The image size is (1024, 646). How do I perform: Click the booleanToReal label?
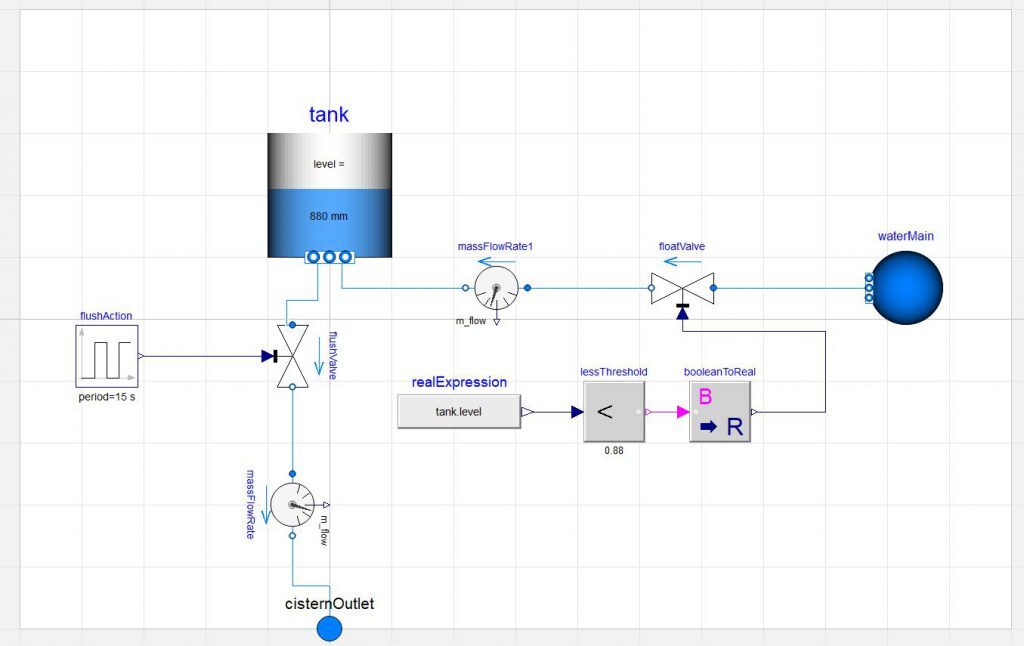(x=720, y=372)
